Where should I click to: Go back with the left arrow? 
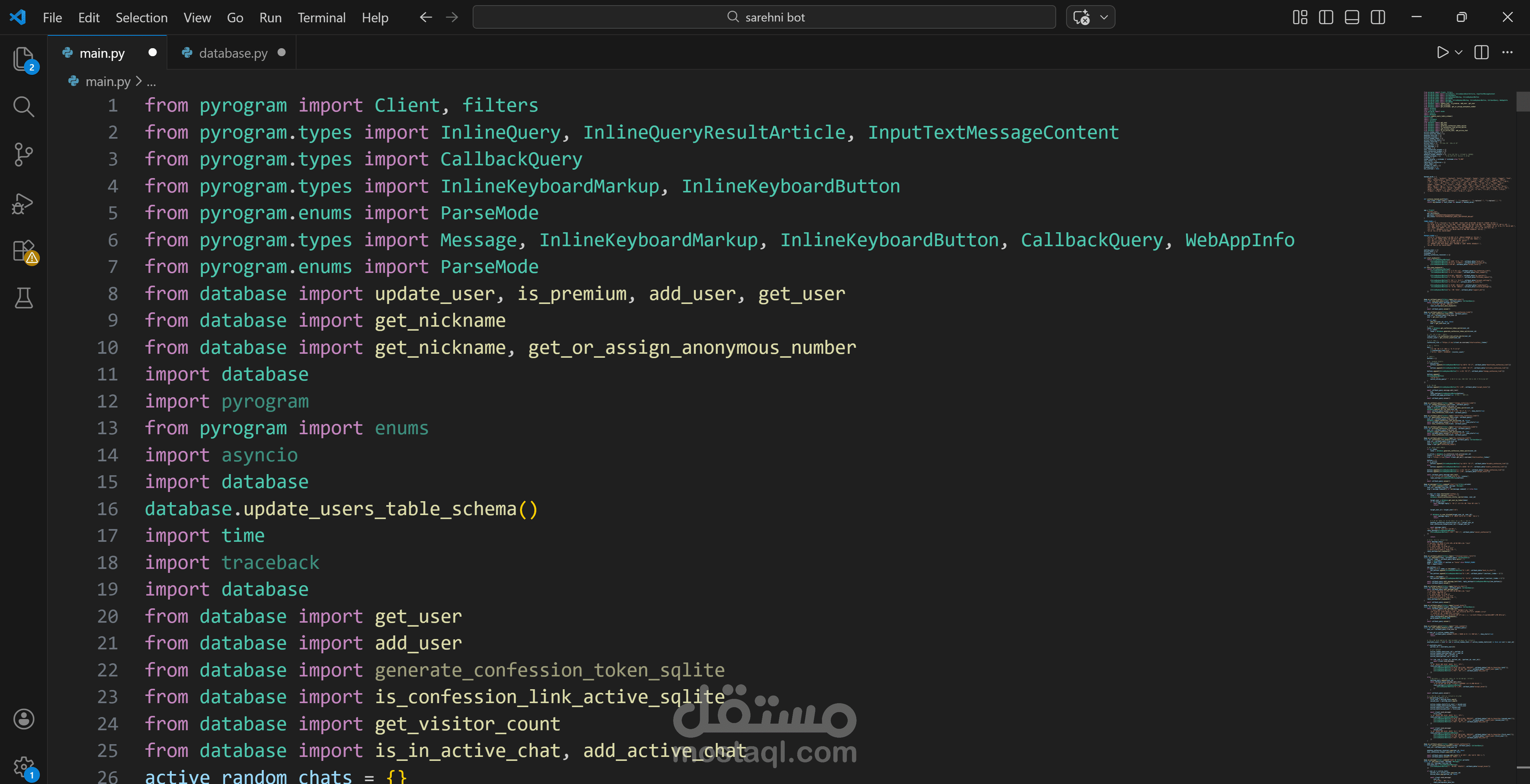click(425, 17)
